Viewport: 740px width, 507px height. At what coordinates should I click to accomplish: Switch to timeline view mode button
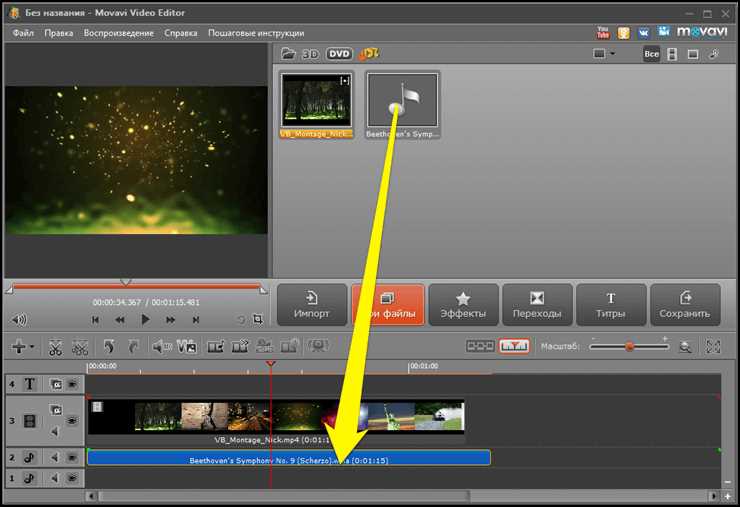coord(514,346)
